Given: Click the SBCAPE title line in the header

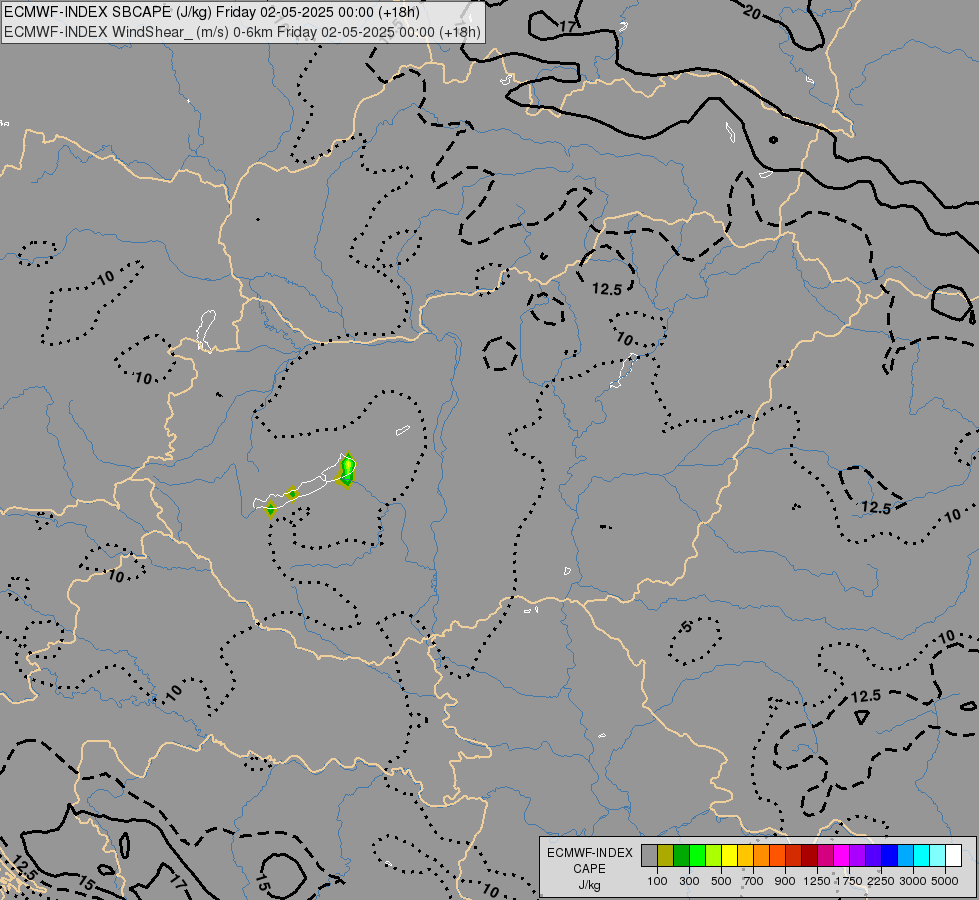Looking at the screenshot, I should [x=212, y=12].
